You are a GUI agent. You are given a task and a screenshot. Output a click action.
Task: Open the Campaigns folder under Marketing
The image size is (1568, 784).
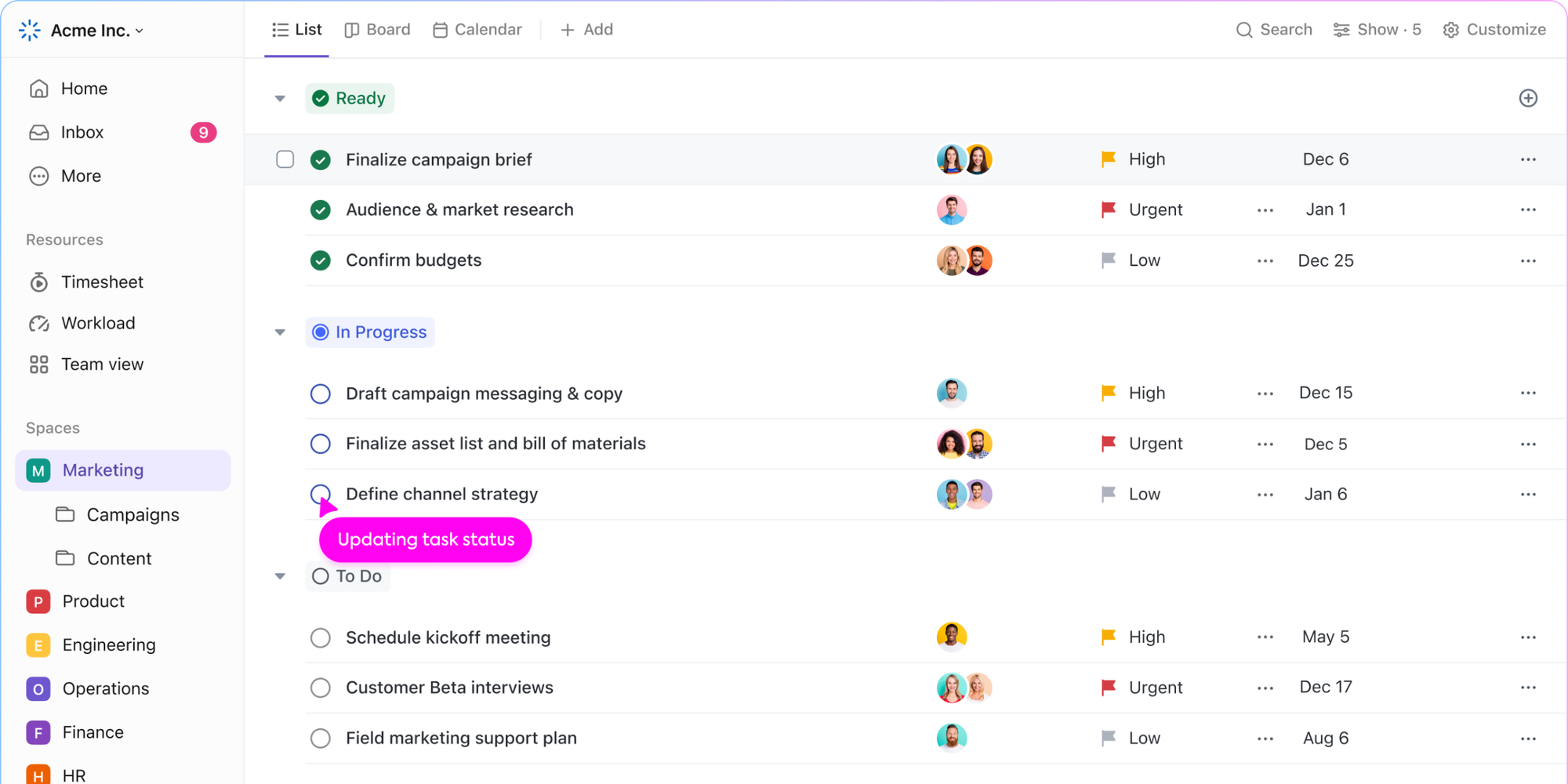point(132,514)
